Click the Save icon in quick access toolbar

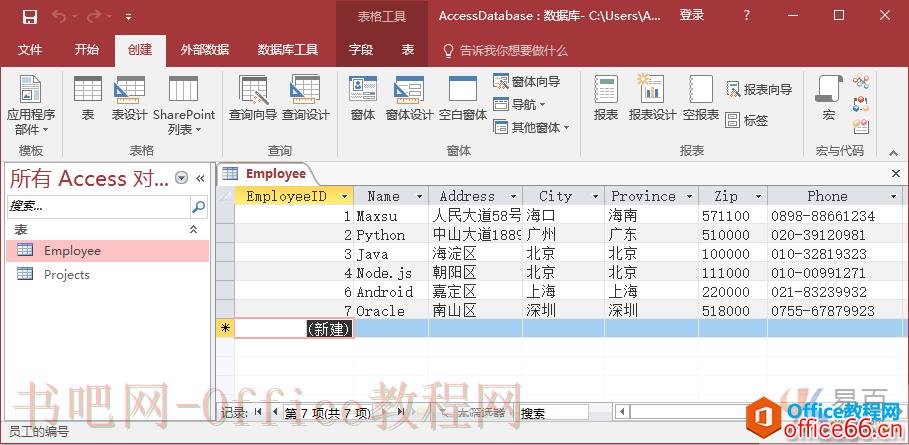[x=30, y=16]
